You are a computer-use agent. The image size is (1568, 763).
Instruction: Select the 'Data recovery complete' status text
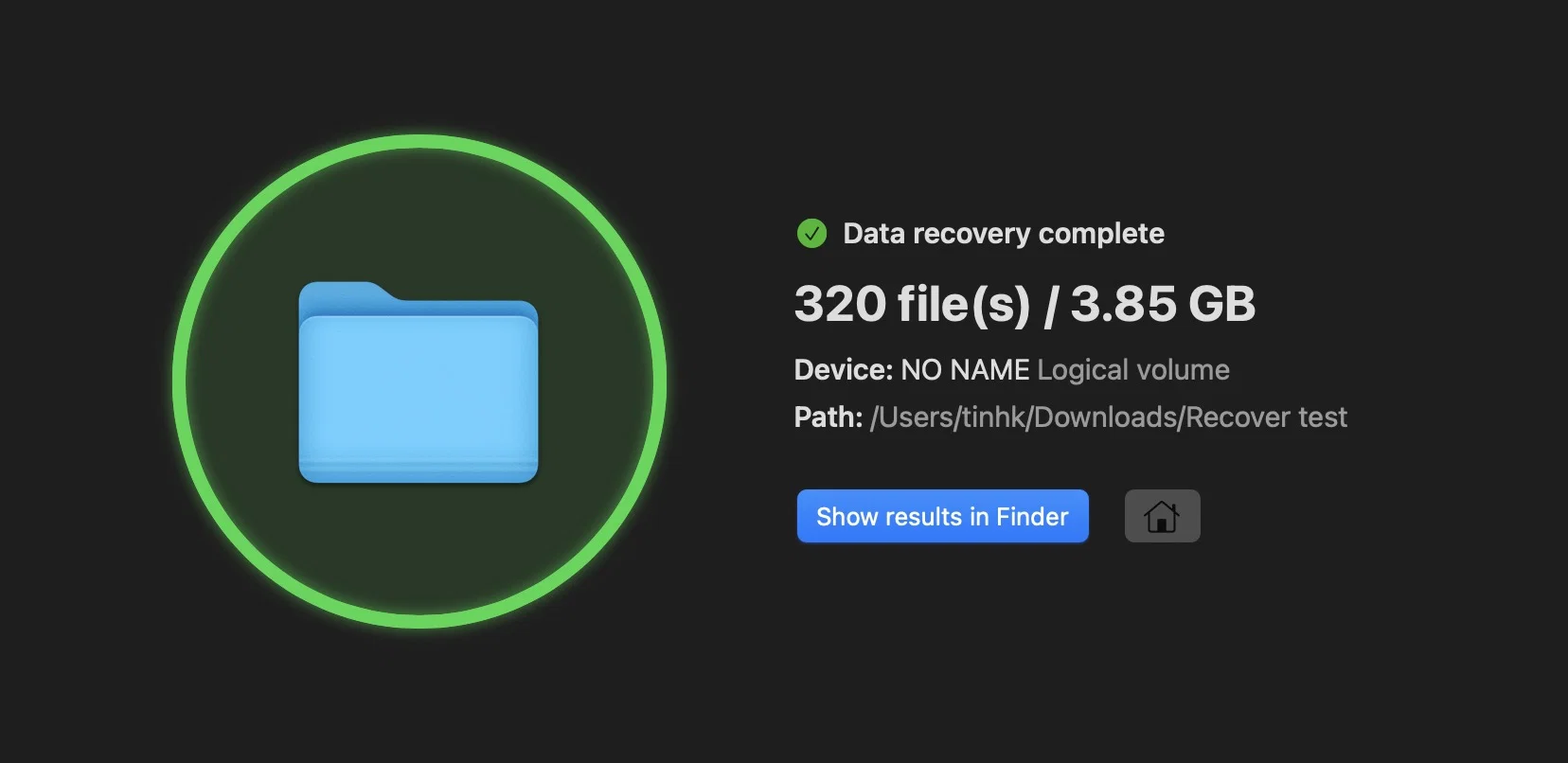click(x=1004, y=233)
